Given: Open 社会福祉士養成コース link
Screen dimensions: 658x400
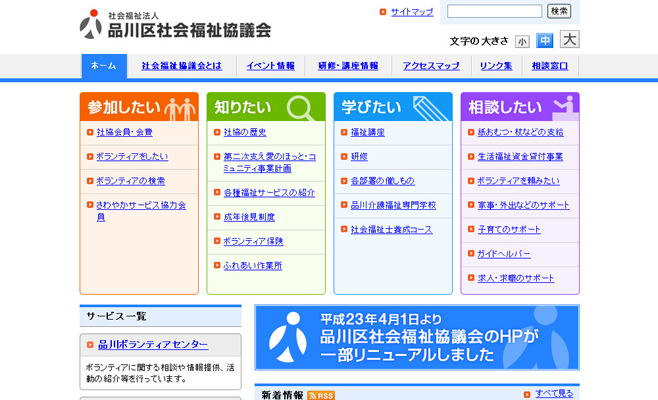Looking at the screenshot, I should [x=392, y=230].
